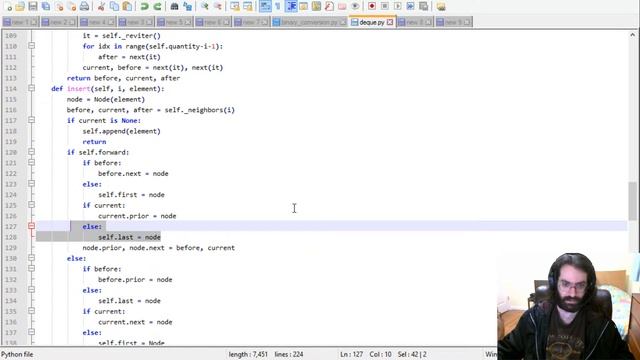The width and height of the screenshot is (640, 360).
Task: Click 'Sel : 42 | 2' status entry
Action: pos(412,354)
